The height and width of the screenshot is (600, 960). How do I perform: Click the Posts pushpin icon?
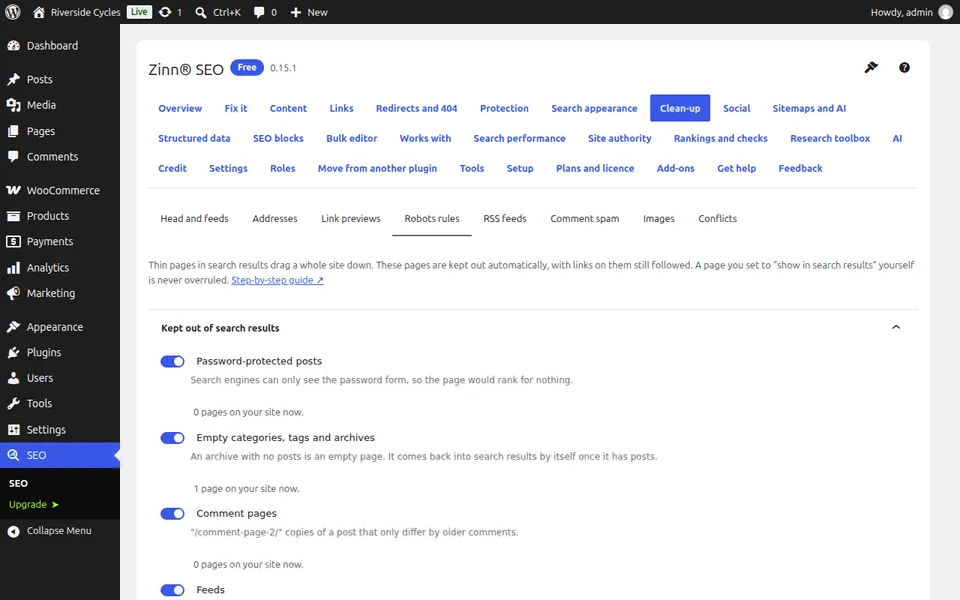(13, 79)
